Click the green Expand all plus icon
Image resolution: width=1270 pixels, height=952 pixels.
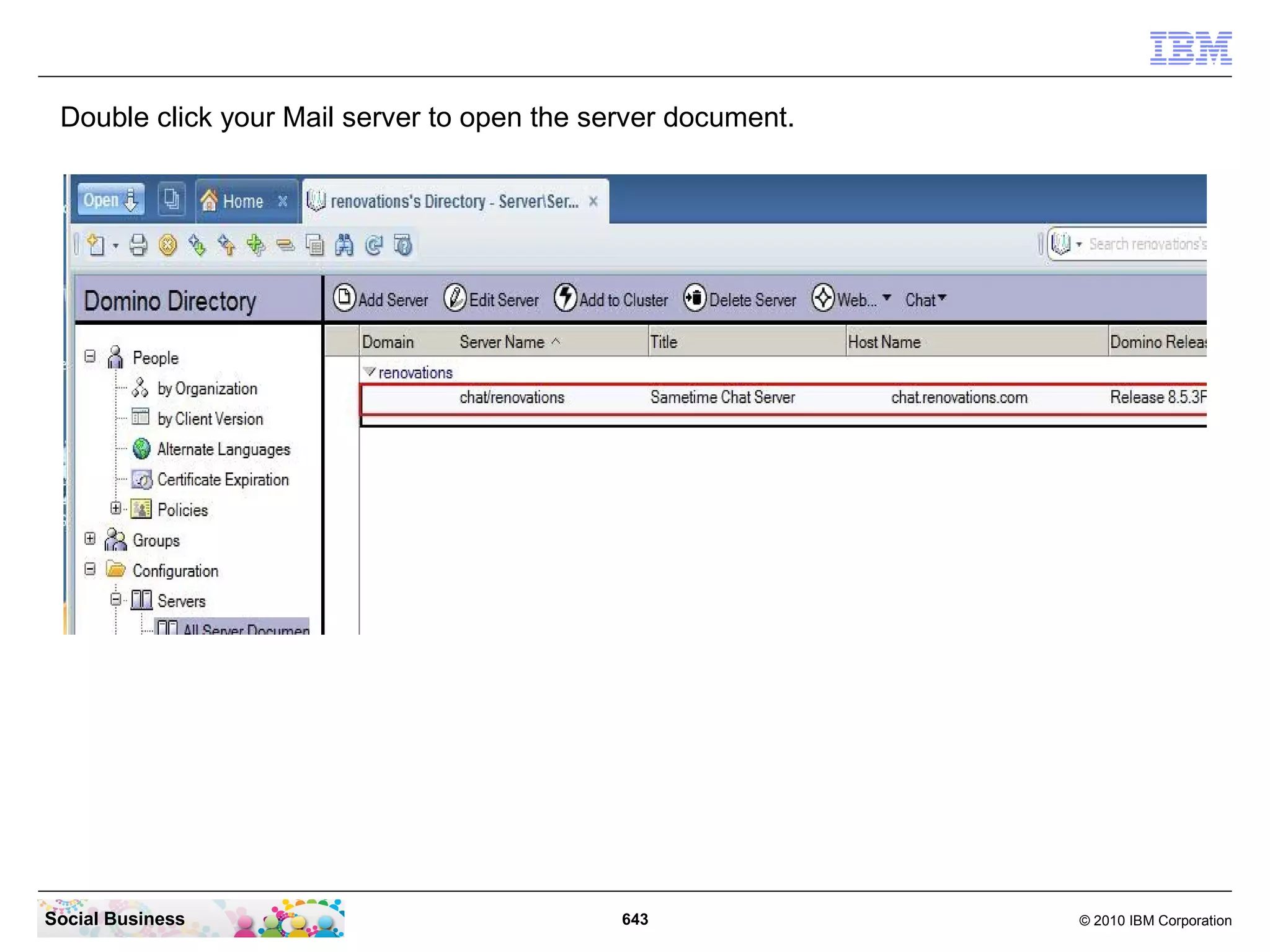coord(255,245)
